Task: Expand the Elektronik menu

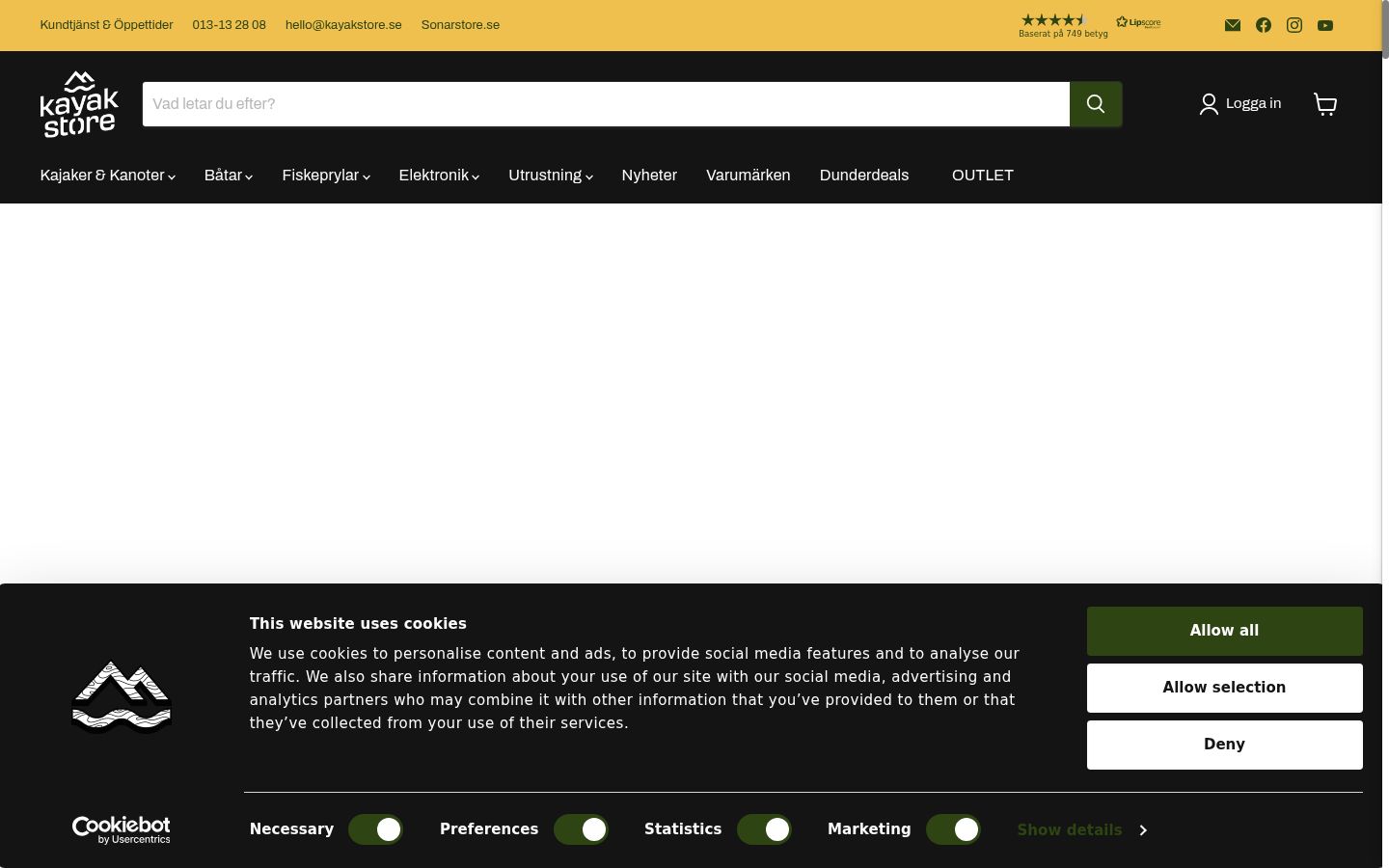Action: pyautogui.click(x=439, y=176)
